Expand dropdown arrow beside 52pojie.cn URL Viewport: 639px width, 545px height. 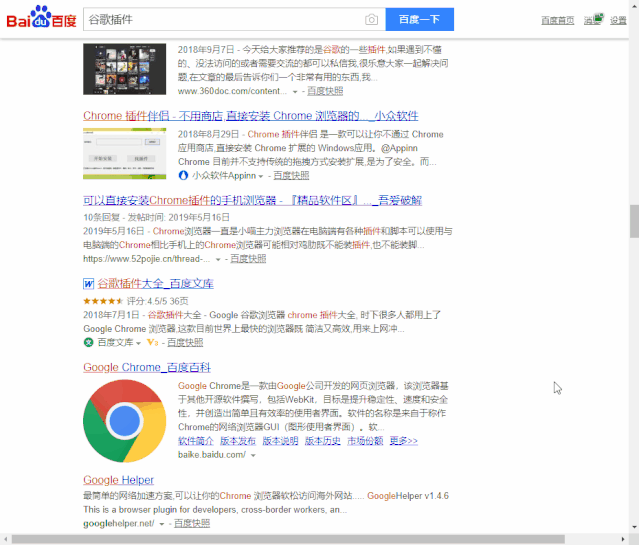(x=218, y=259)
